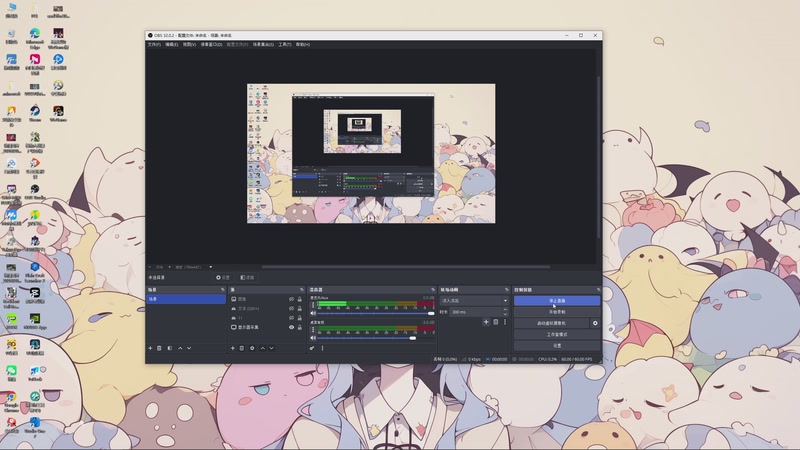This screenshot has width=800, height=450.
Task: Open the 帮助(H) menu
Action: (303, 44)
